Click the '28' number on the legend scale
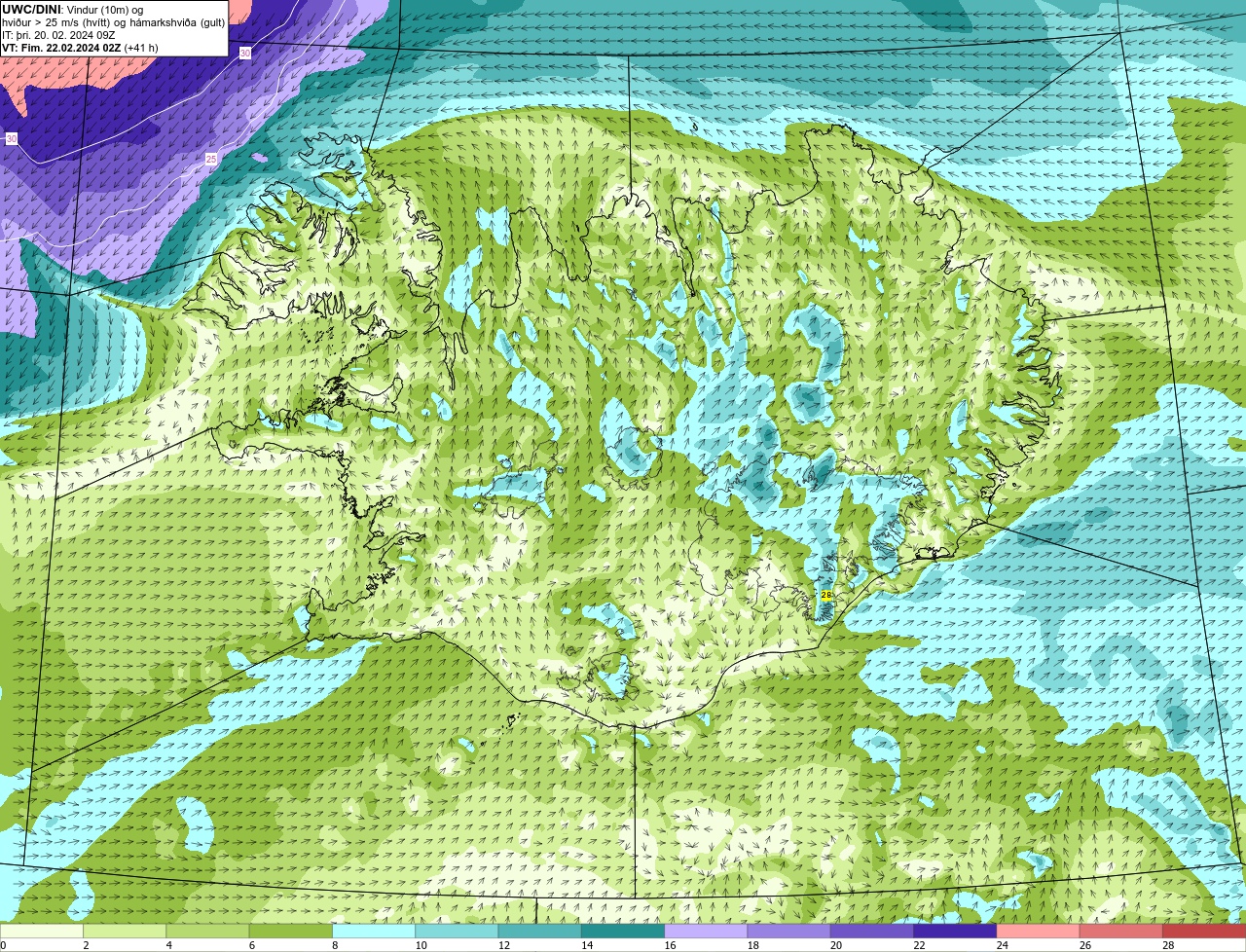Image resolution: width=1246 pixels, height=952 pixels. 1168,945
